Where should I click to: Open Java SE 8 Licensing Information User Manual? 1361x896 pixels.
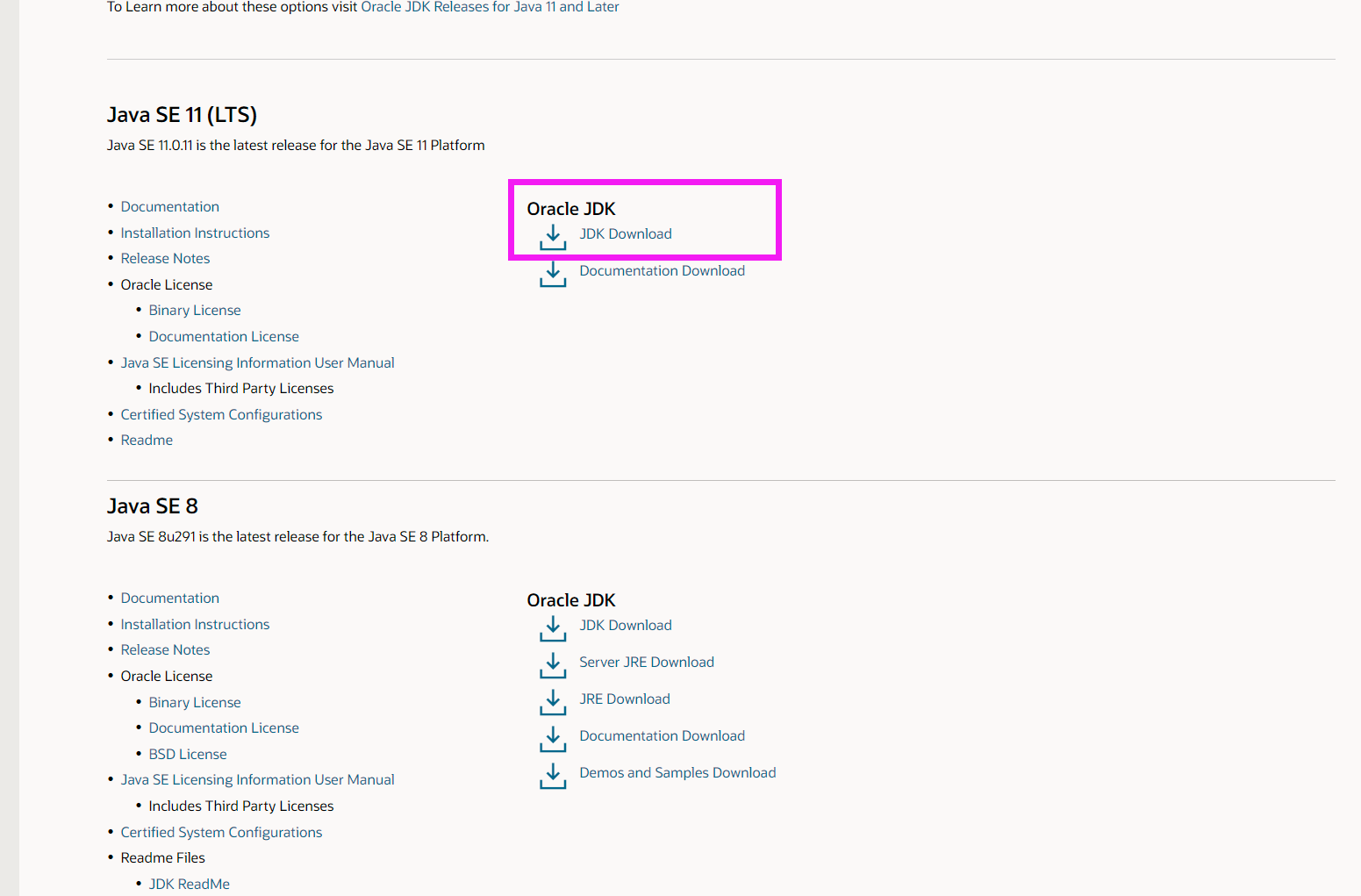(257, 779)
